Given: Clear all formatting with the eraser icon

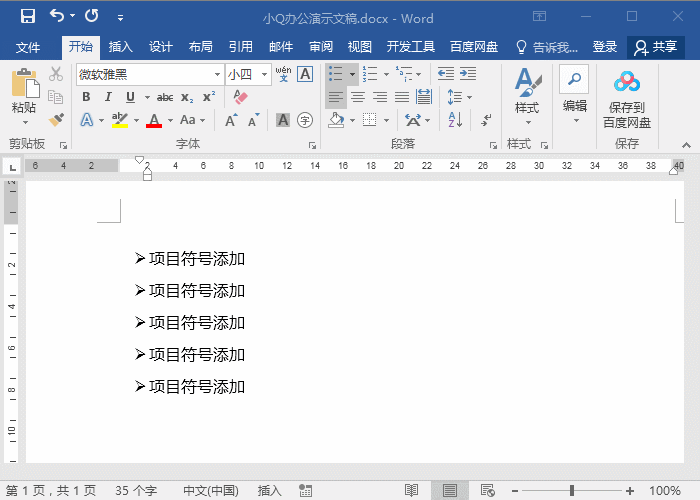Looking at the screenshot, I should coord(240,97).
